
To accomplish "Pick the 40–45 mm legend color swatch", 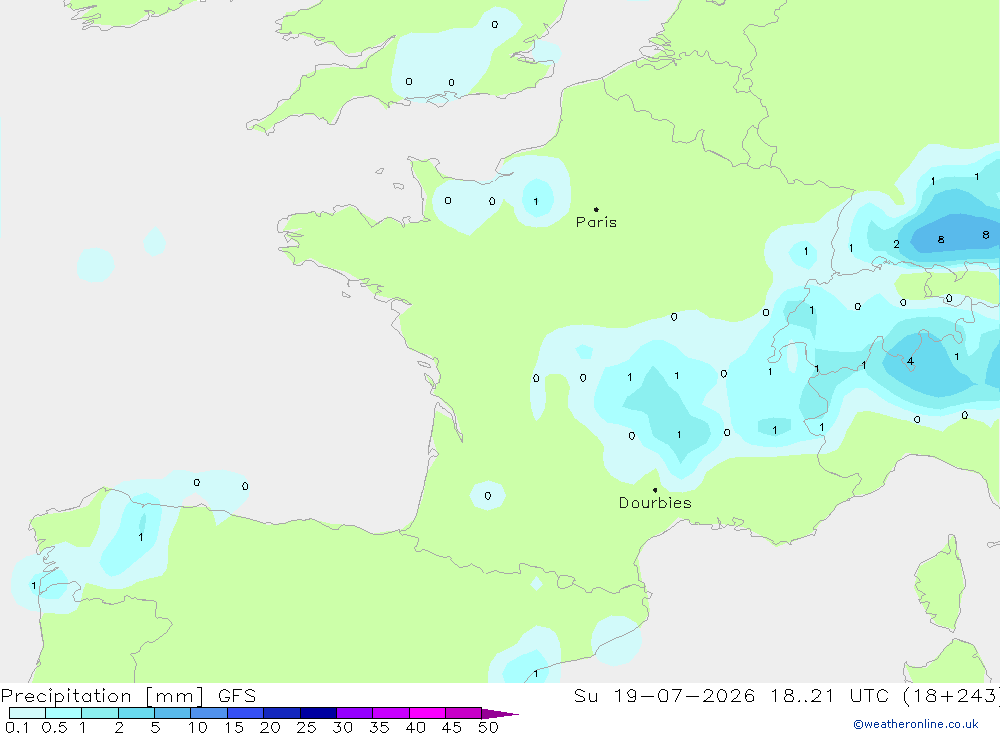I will pos(427,713).
